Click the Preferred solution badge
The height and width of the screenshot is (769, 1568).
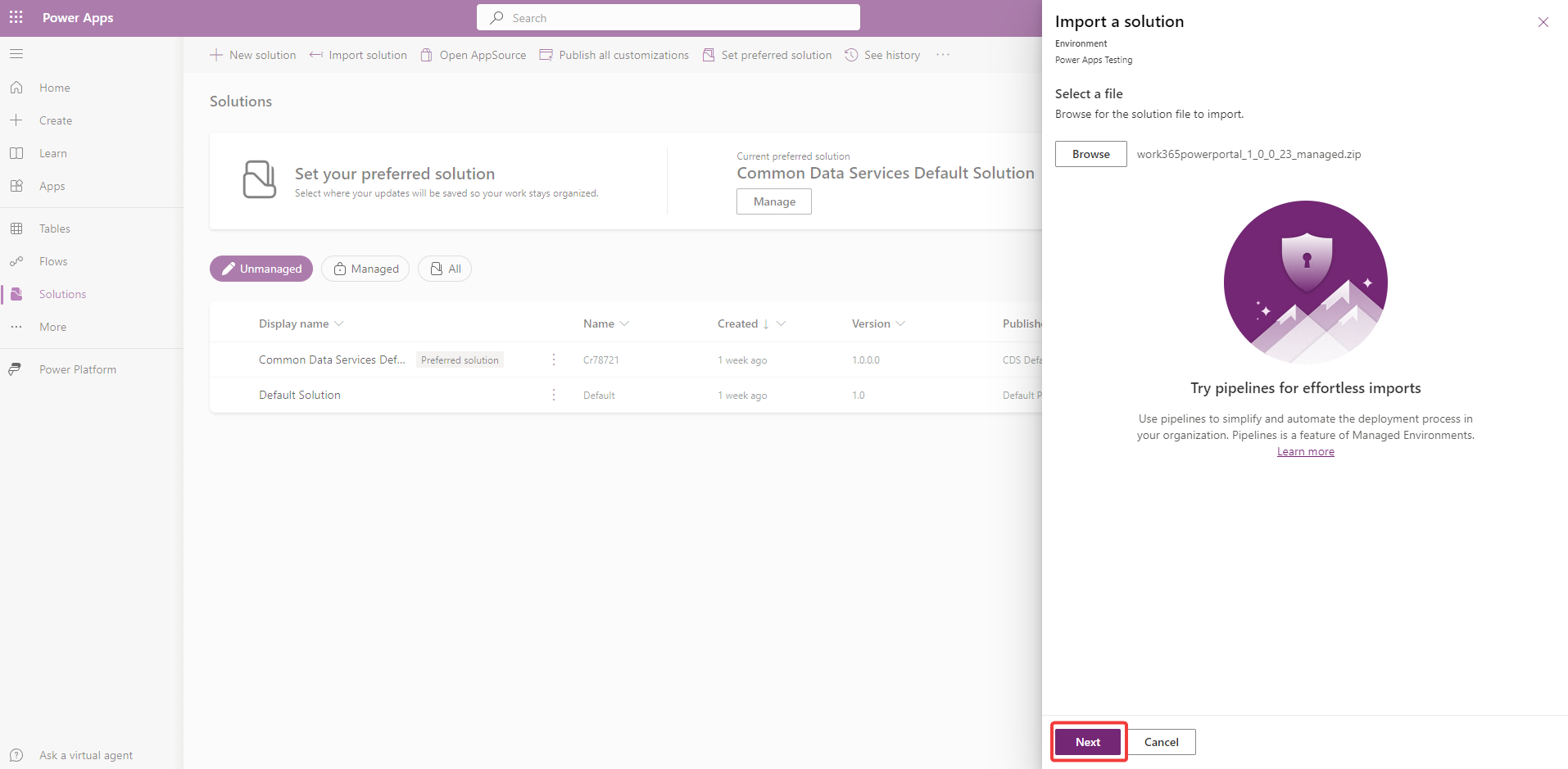point(460,360)
